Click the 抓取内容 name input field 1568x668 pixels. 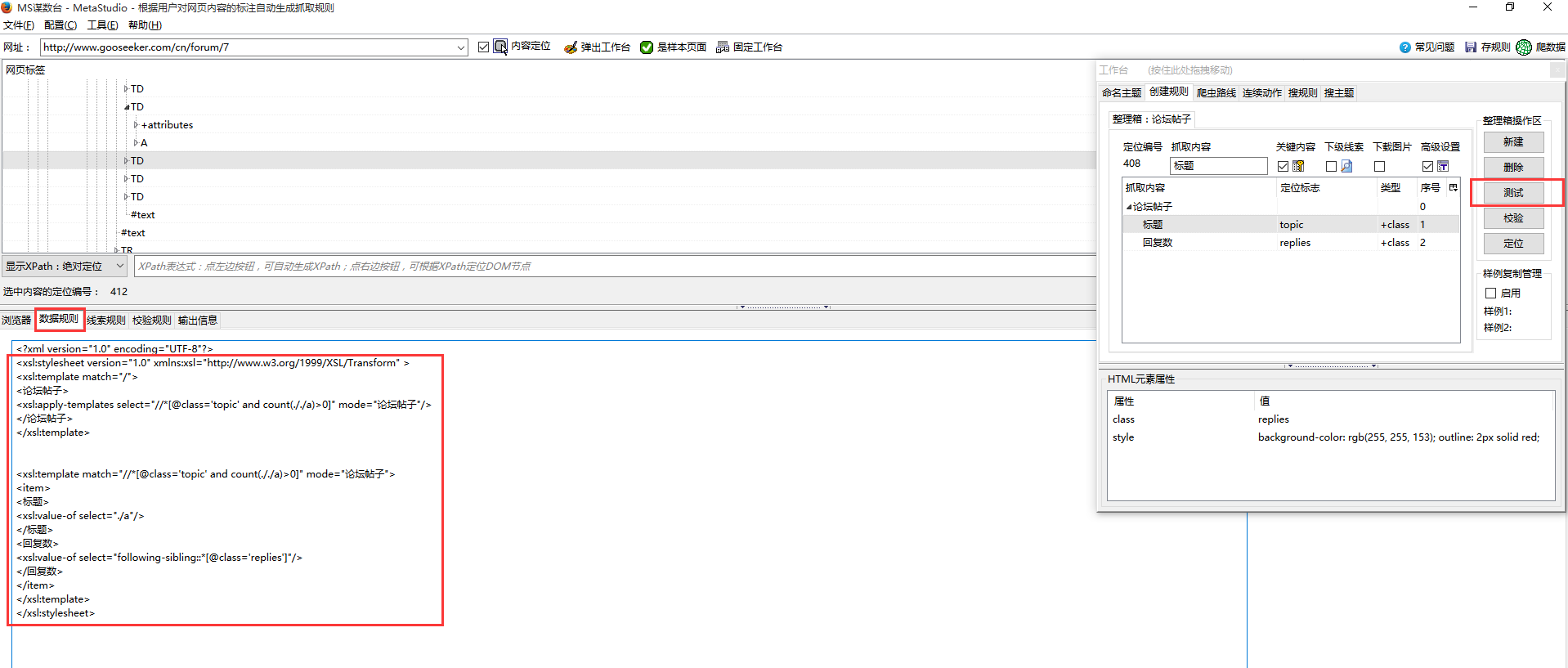[x=1219, y=166]
